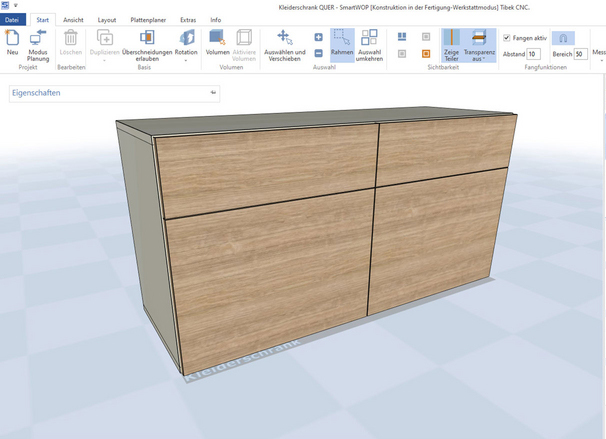Click the plus selection icon
606x439 pixels.
(318, 37)
